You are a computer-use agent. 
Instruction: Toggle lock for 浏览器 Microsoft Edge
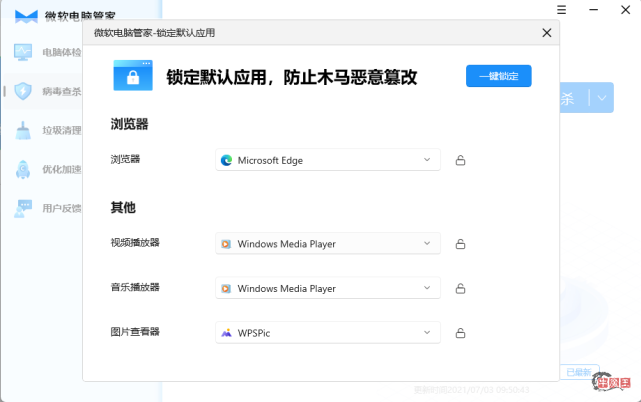[x=460, y=160]
